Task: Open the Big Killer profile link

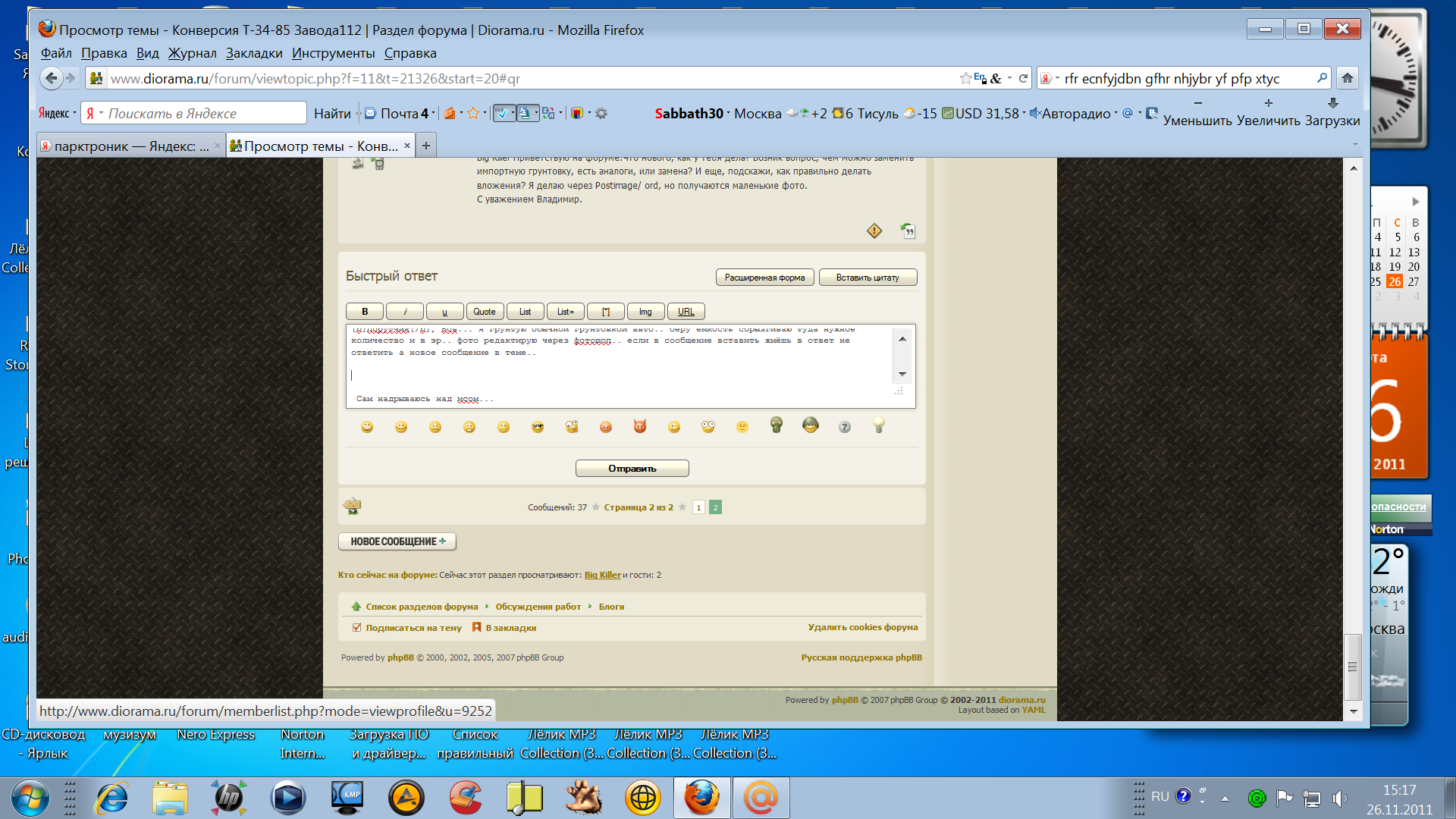Action: [x=602, y=575]
